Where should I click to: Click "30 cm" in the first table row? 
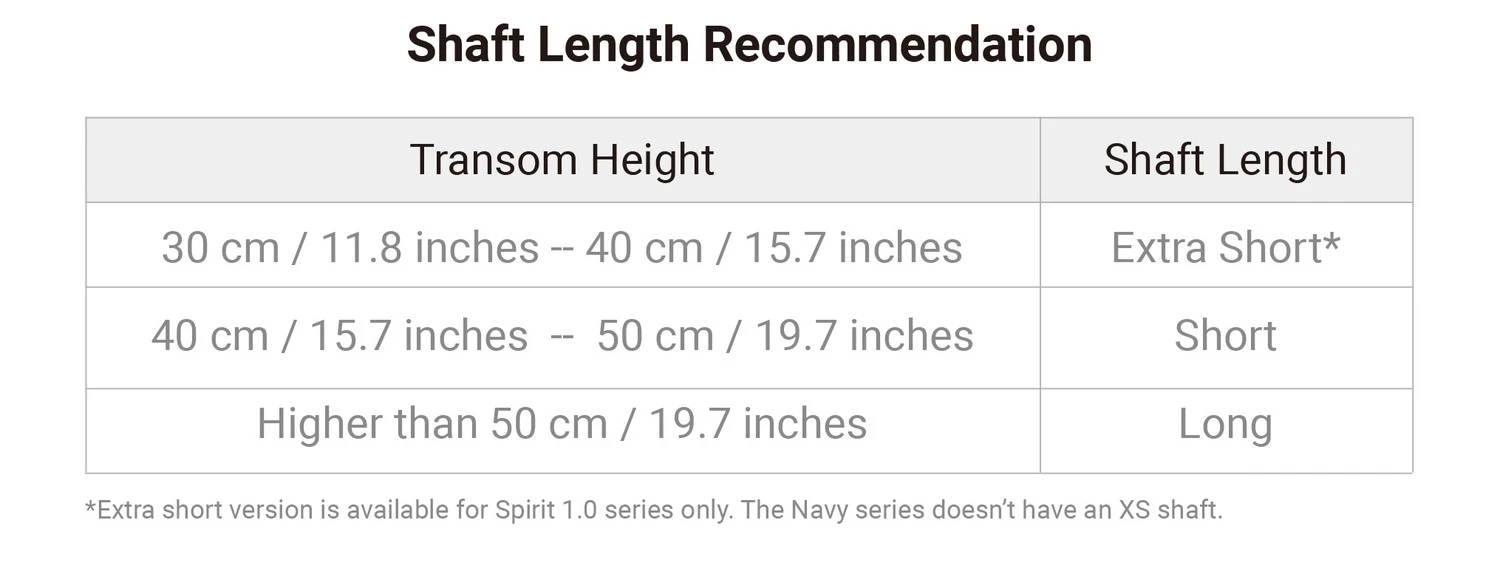(219, 248)
